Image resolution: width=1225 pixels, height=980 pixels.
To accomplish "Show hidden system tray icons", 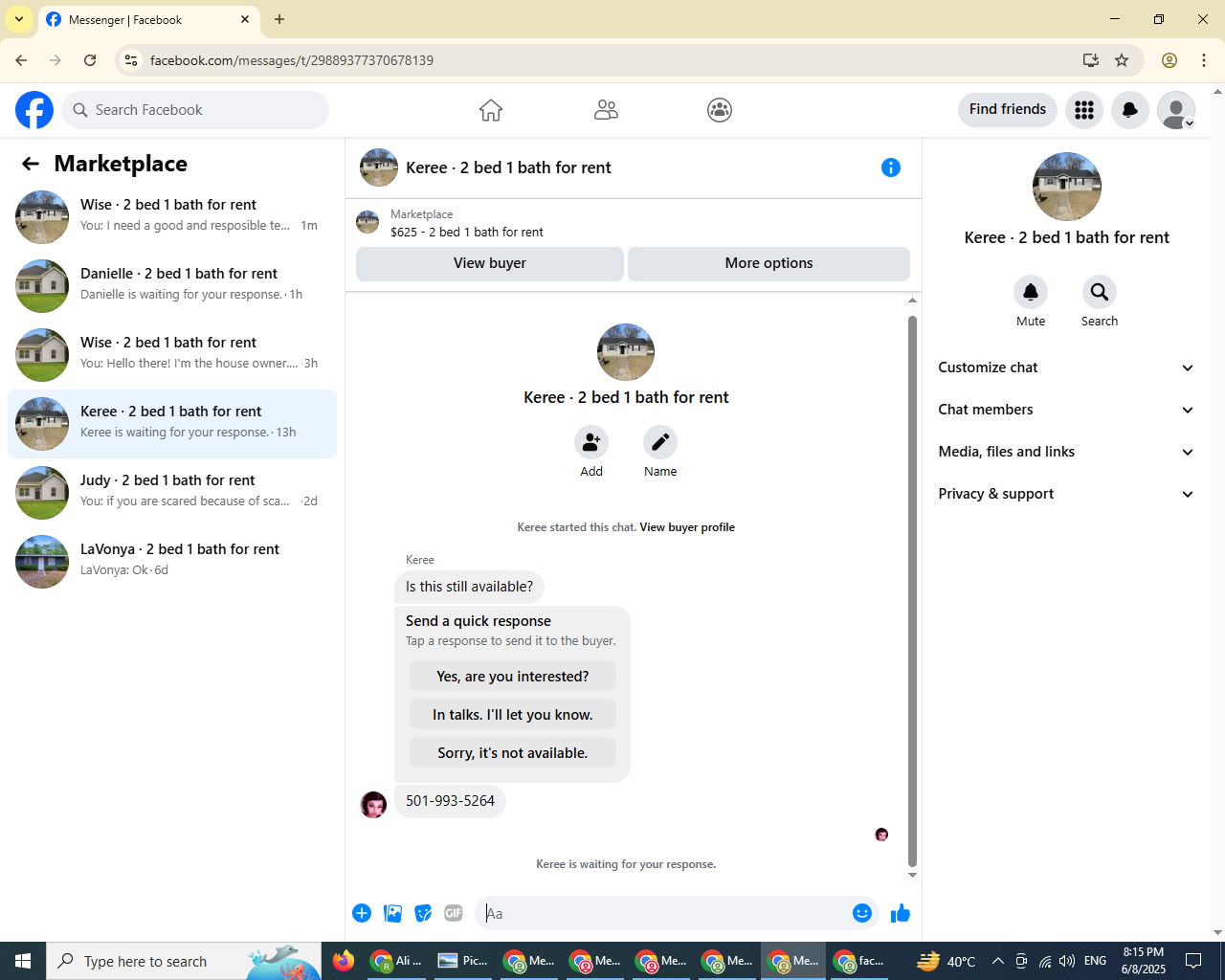I will pos(998,961).
